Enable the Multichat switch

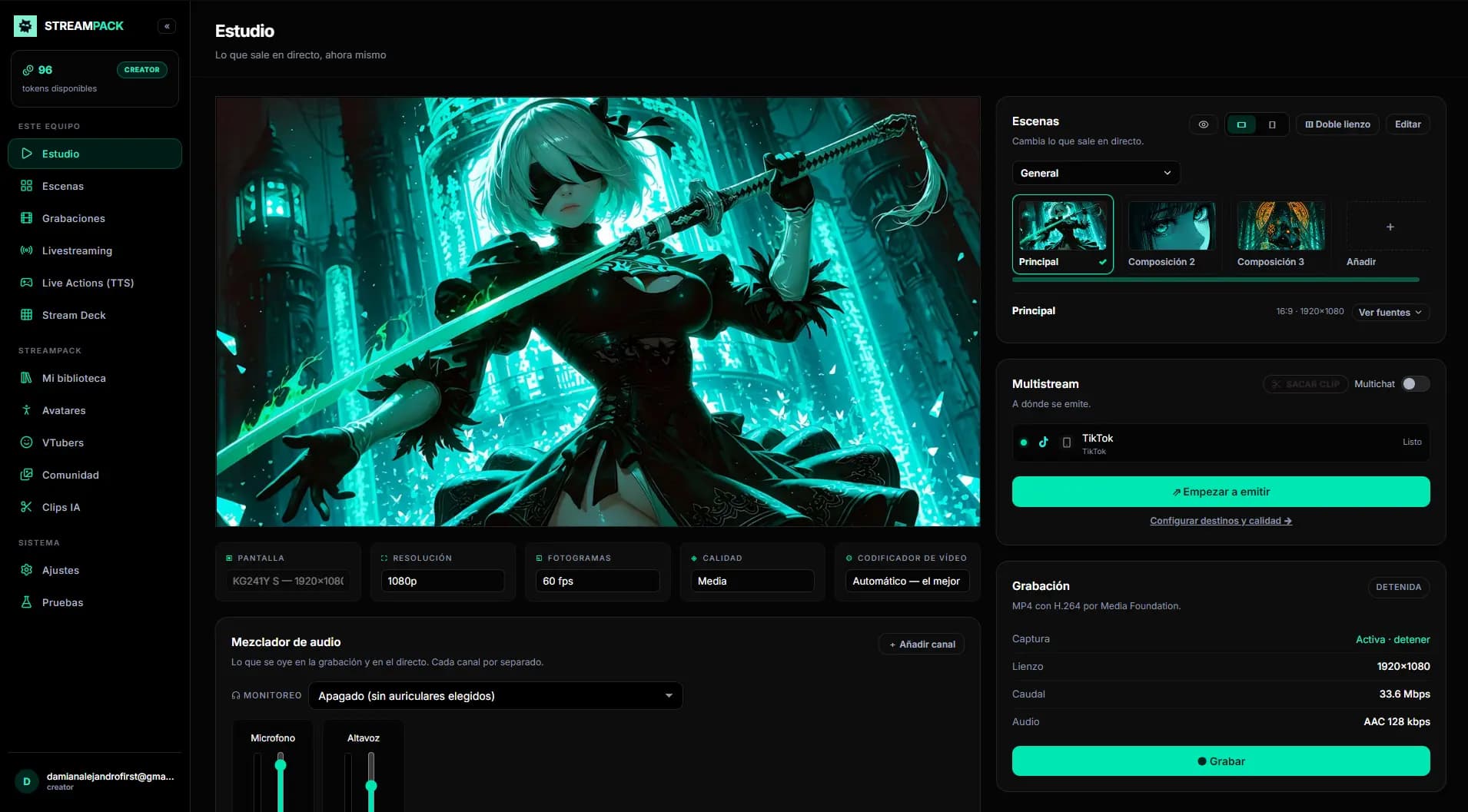click(1416, 384)
